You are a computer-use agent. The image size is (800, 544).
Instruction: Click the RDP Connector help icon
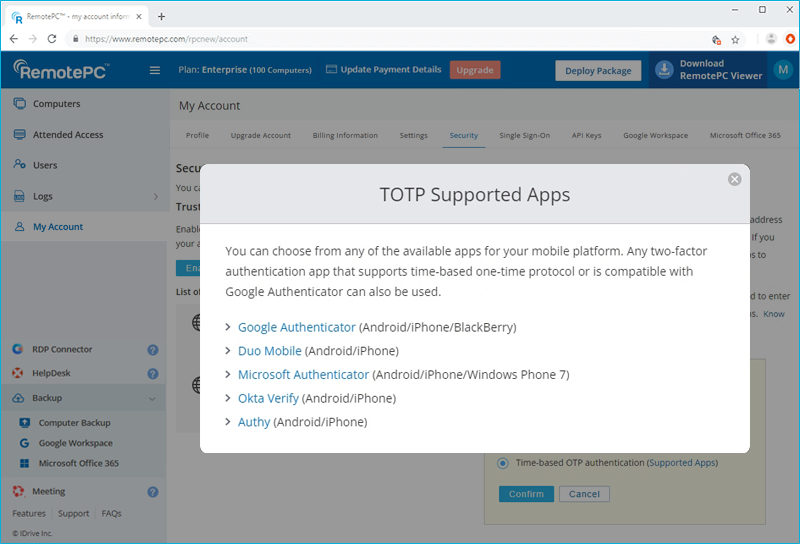(153, 350)
